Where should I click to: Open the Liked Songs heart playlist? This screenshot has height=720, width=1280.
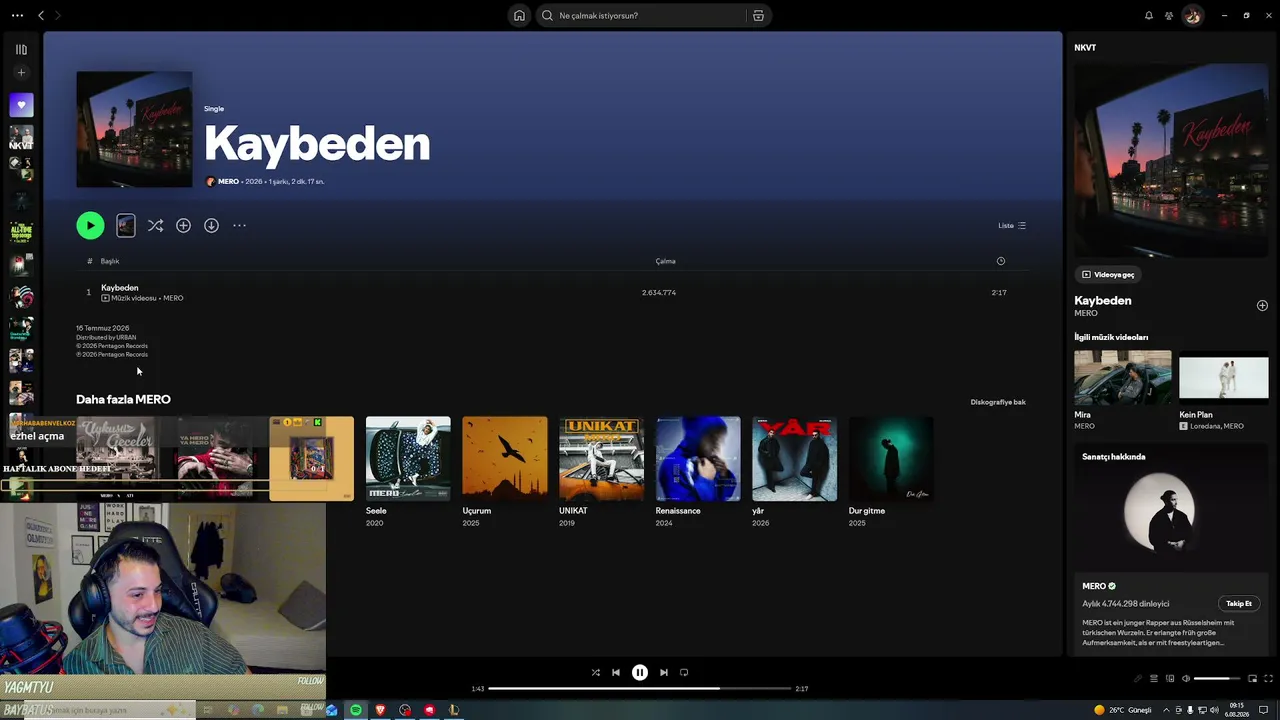(21, 105)
